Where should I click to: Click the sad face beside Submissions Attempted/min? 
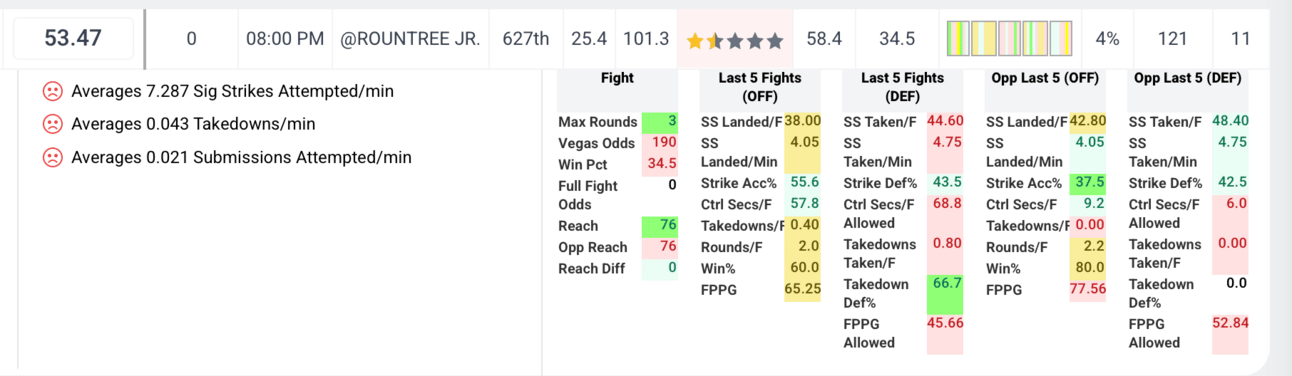click(52, 157)
